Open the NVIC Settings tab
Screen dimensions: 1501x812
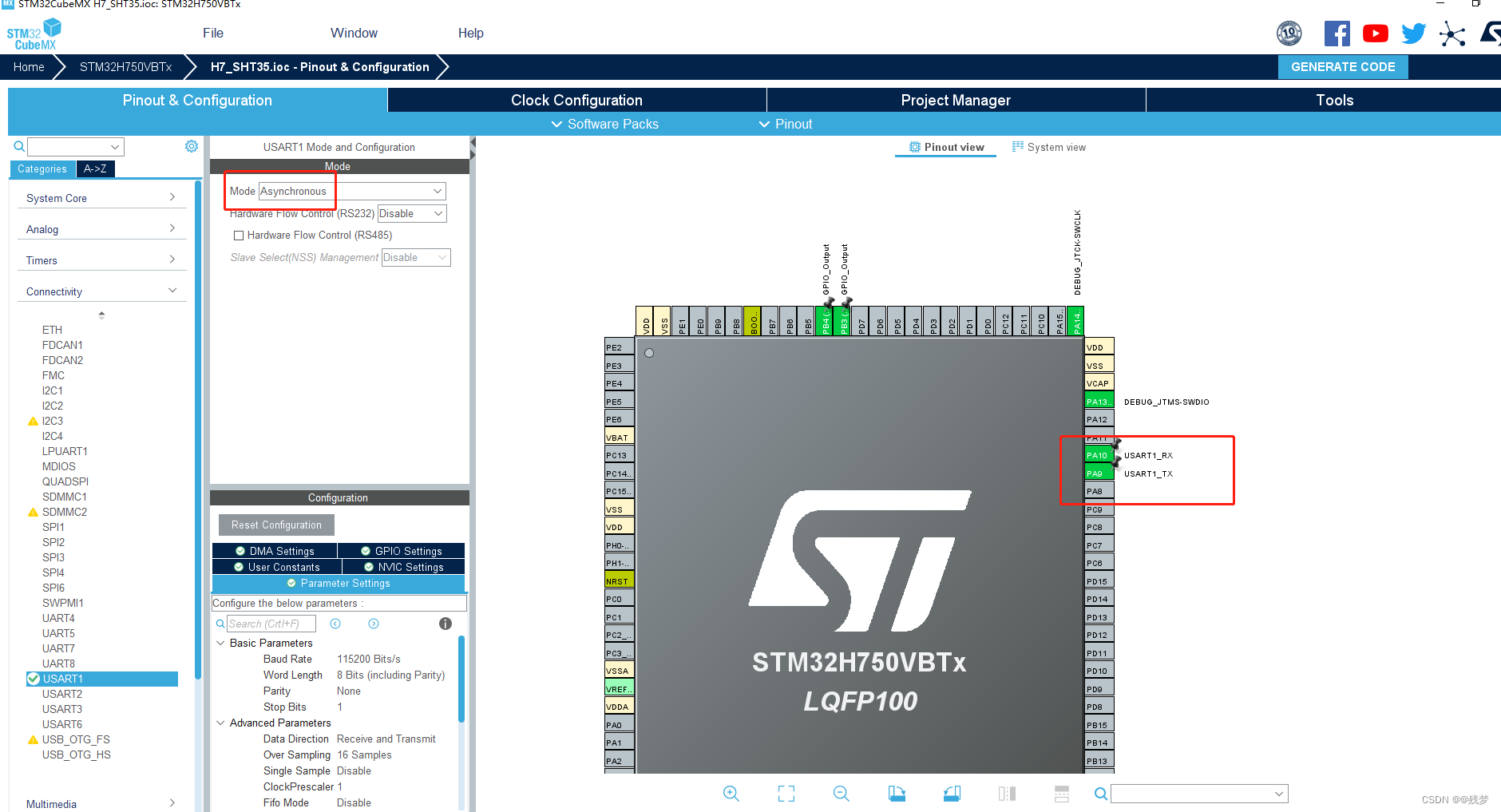coord(404,567)
